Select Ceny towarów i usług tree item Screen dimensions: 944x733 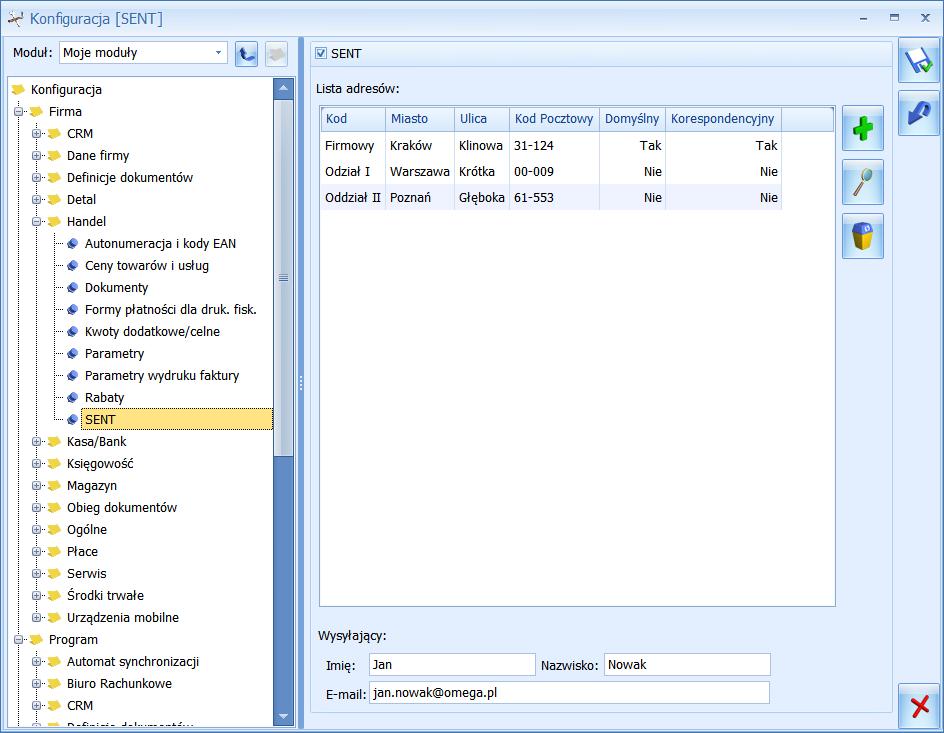(147, 266)
